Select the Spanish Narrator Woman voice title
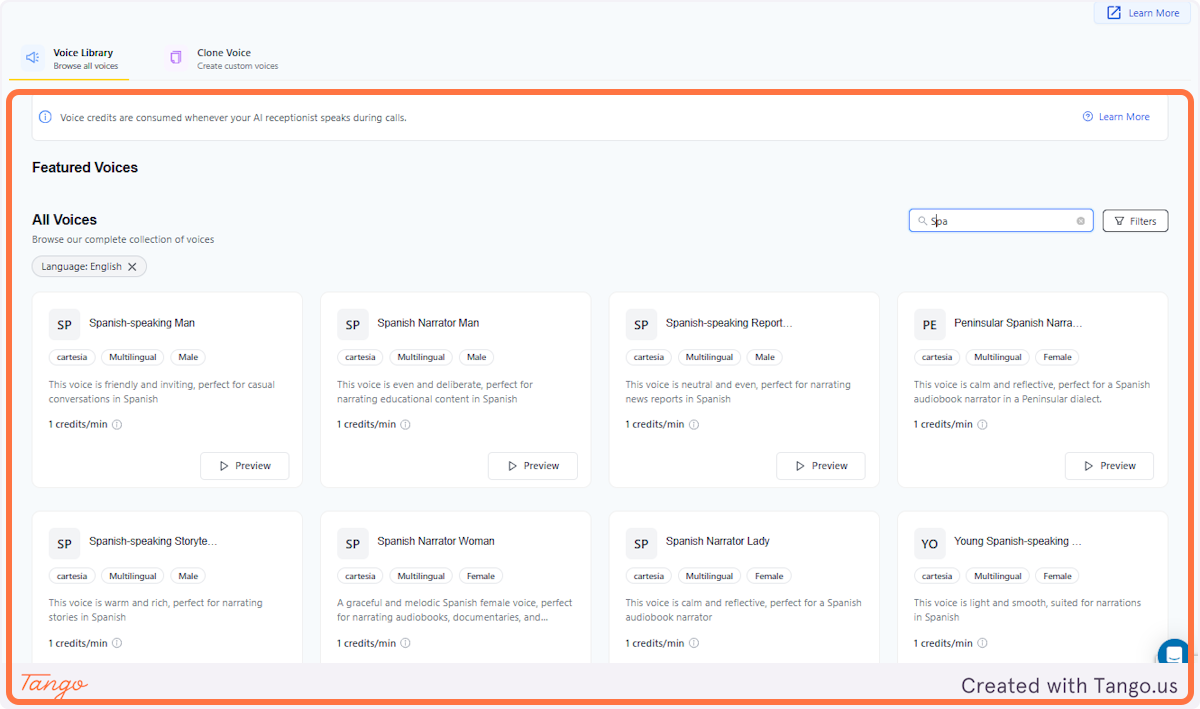The image size is (1200, 709). pos(436,541)
